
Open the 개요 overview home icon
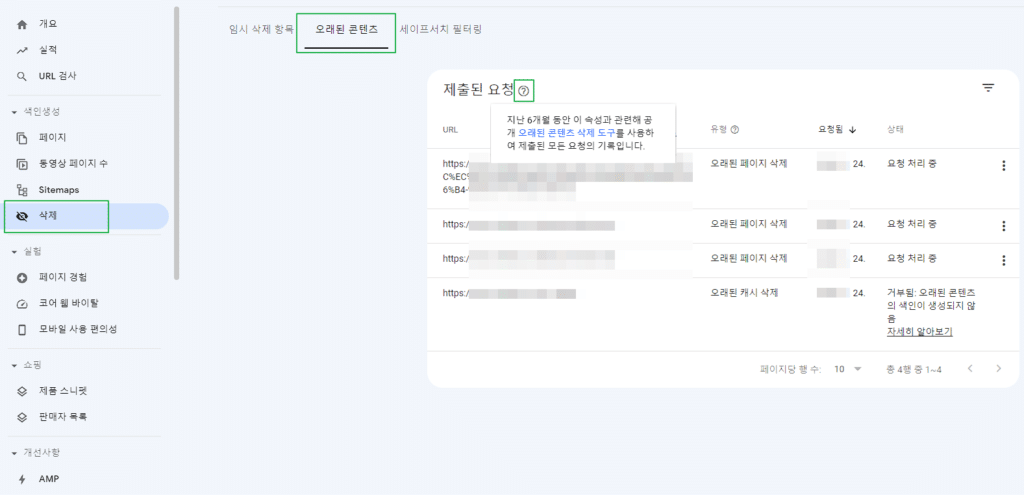(x=22, y=25)
